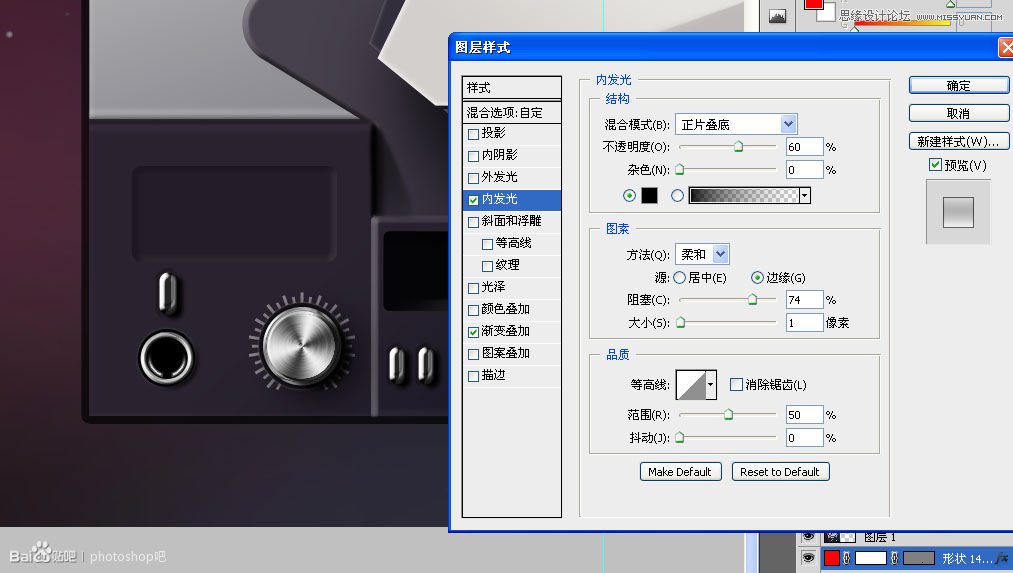Image resolution: width=1013 pixels, height=573 pixels.
Task: Click the 抖动 jitter slider handle
Action: (x=680, y=437)
